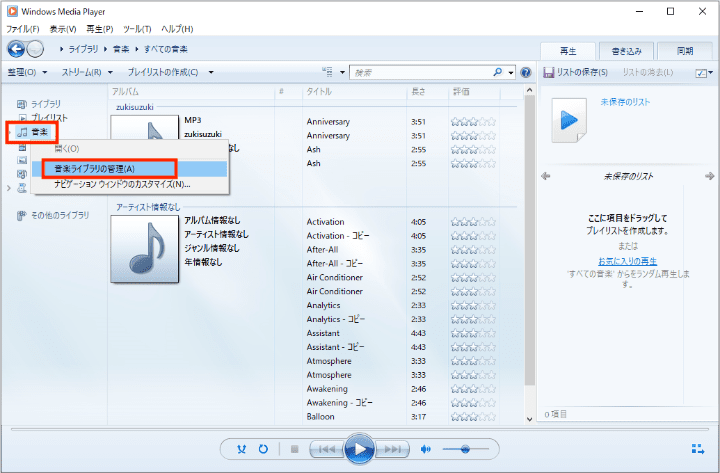This screenshot has width=720, height=473.
Task: Open the ストリーム(R) dropdown
Action: click(x=87, y=72)
